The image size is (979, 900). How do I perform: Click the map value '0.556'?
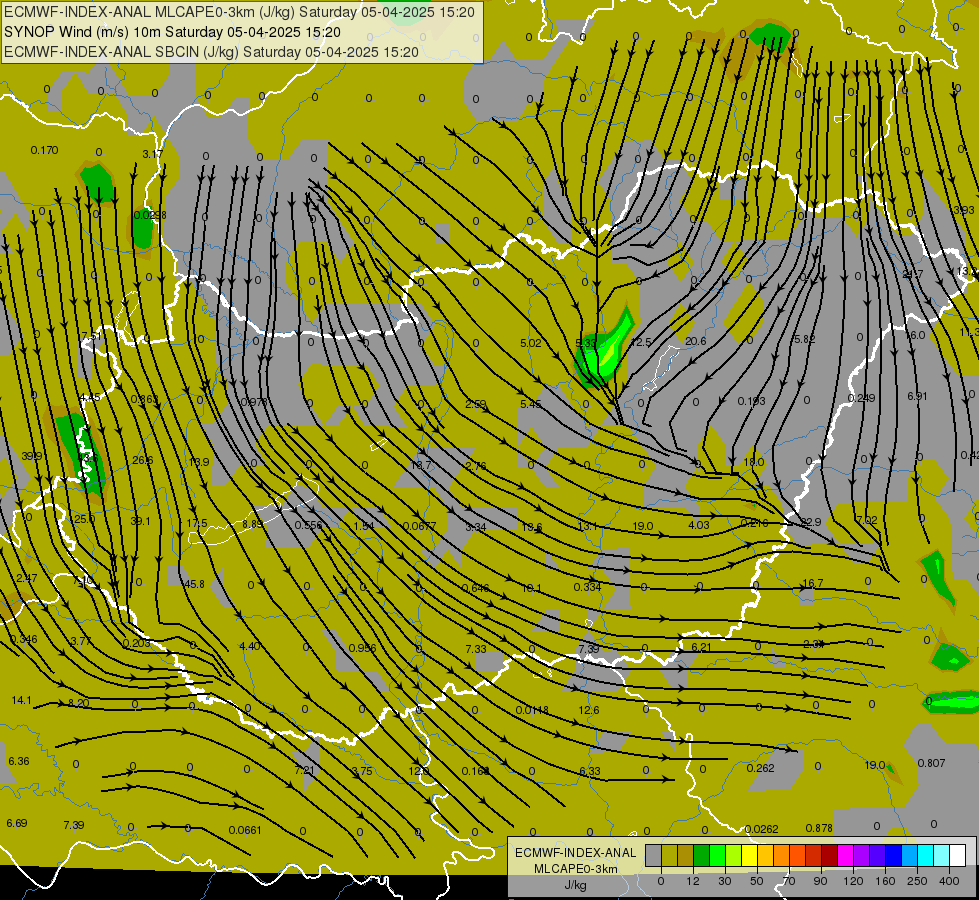click(x=308, y=525)
